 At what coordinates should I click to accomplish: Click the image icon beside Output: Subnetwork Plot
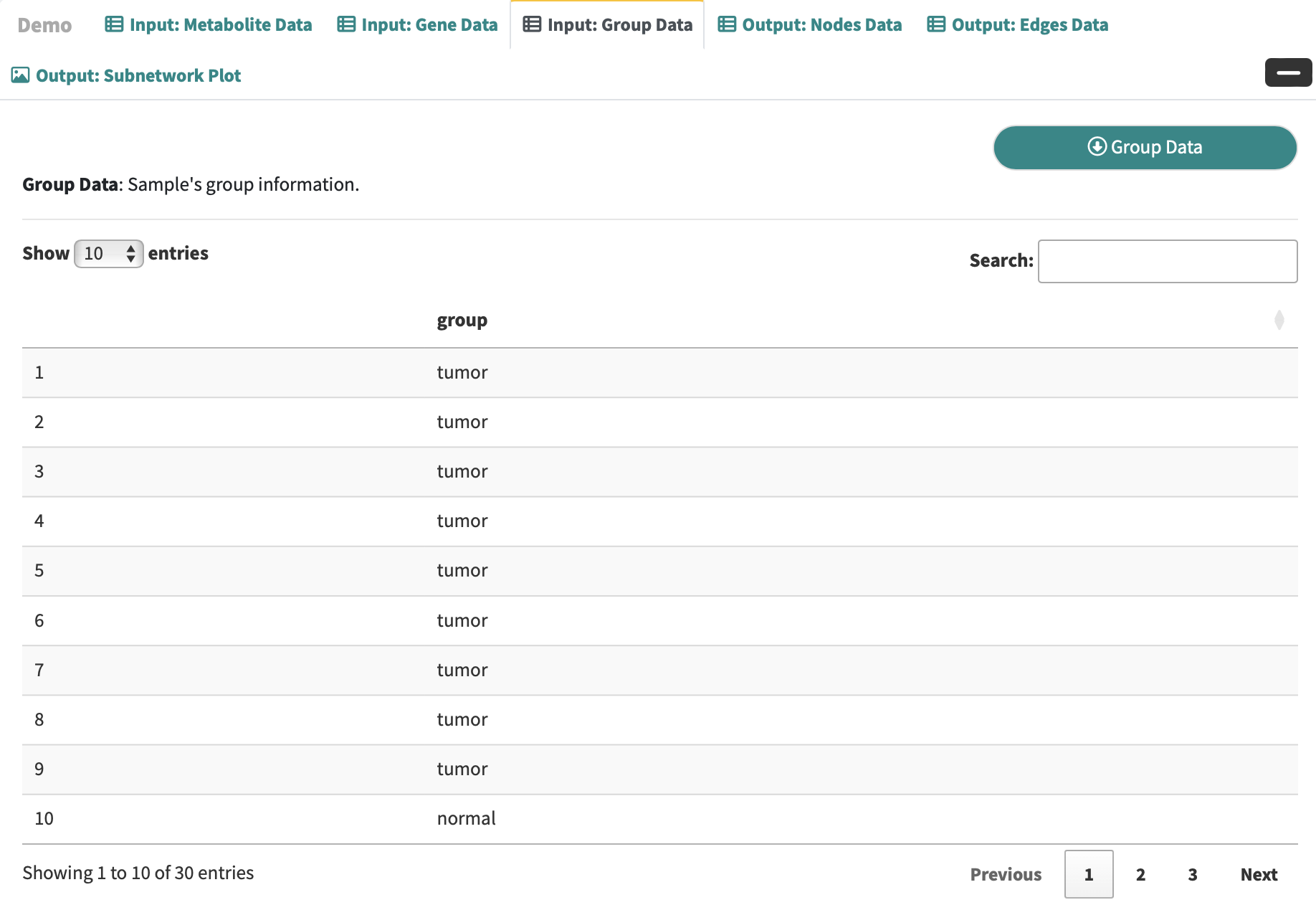point(21,75)
